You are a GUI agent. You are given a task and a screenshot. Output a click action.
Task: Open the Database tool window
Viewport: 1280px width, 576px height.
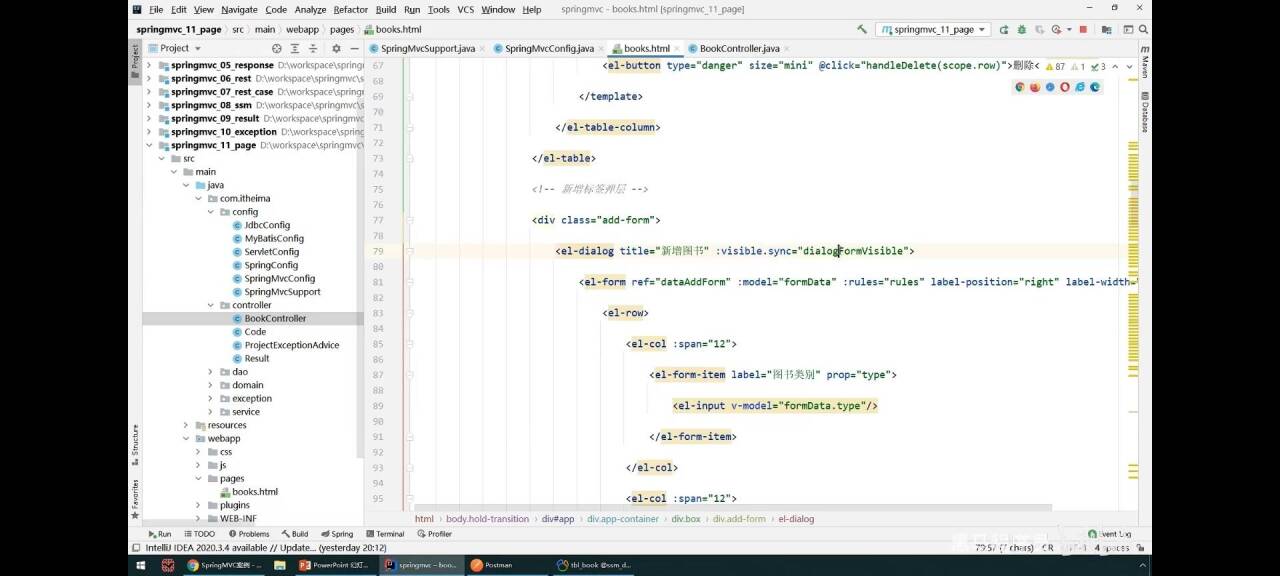[x=1145, y=112]
